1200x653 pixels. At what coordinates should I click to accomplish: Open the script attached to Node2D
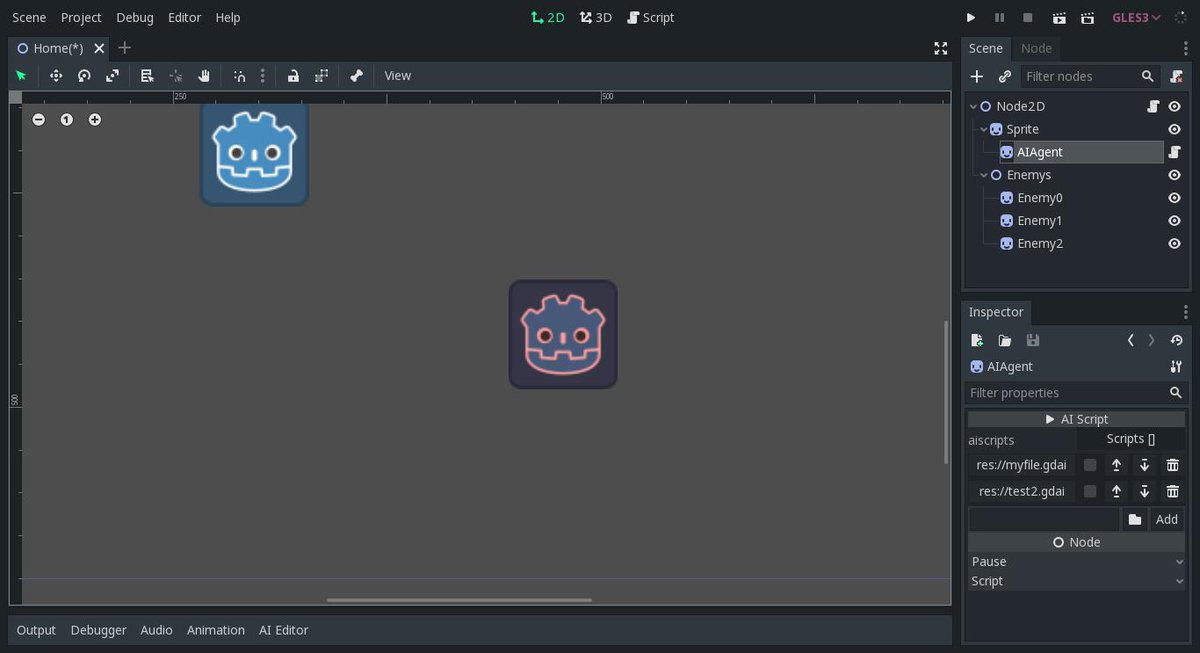point(1153,106)
